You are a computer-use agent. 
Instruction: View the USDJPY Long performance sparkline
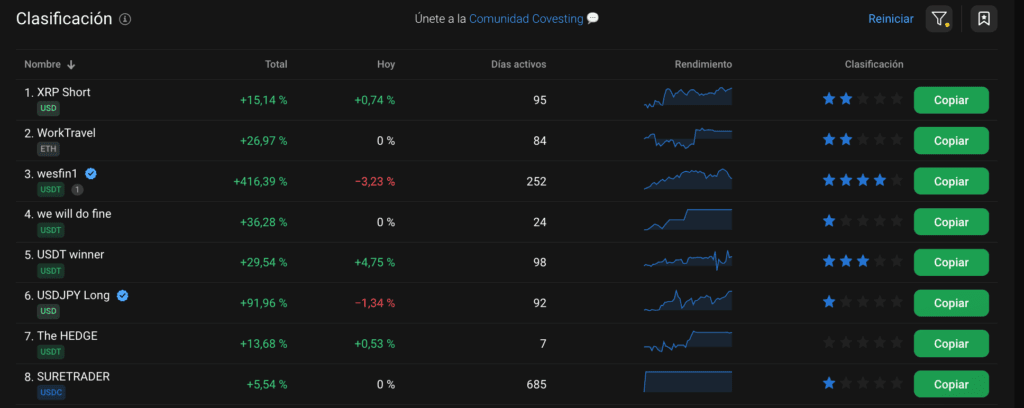(x=688, y=302)
